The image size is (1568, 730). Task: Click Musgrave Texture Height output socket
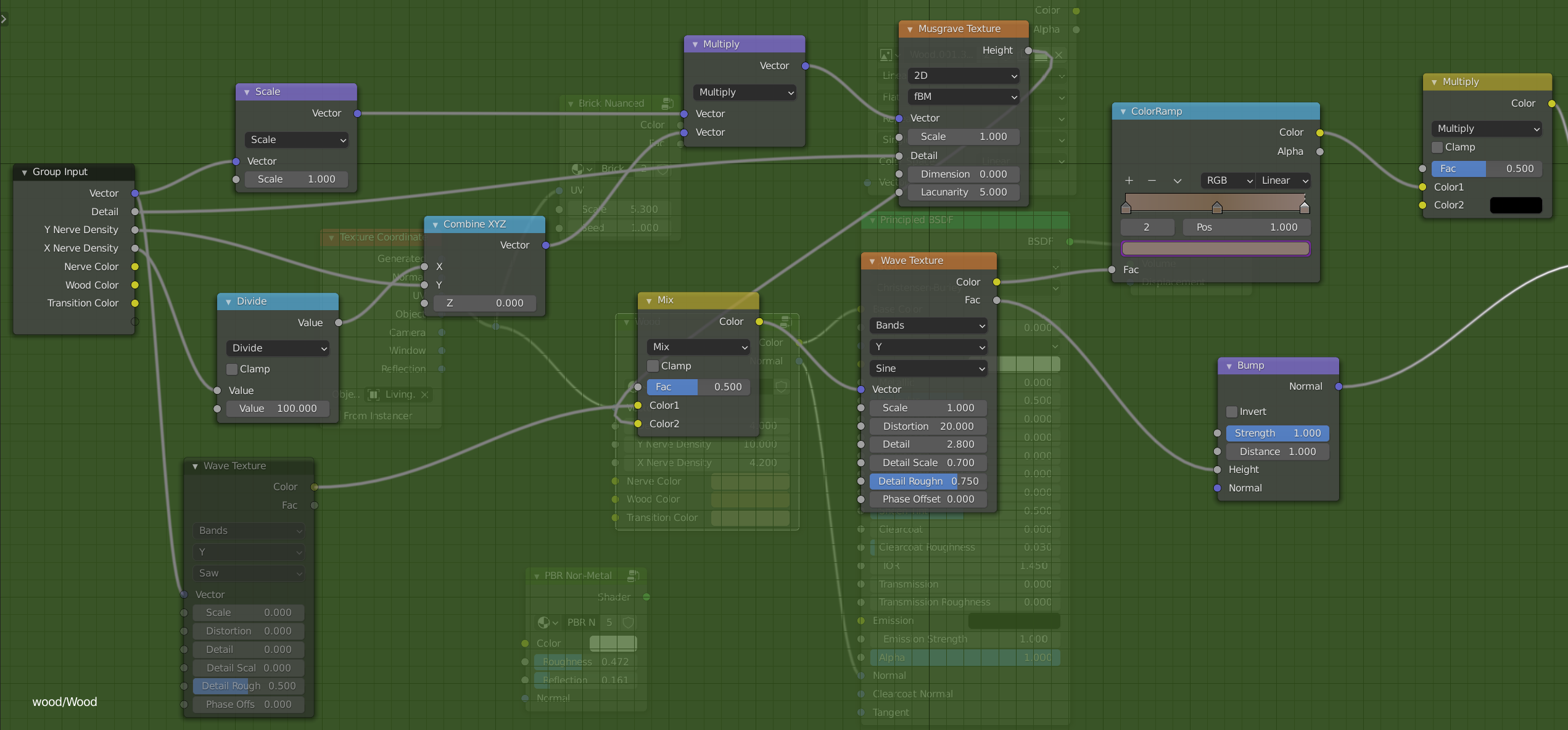(x=1028, y=51)
